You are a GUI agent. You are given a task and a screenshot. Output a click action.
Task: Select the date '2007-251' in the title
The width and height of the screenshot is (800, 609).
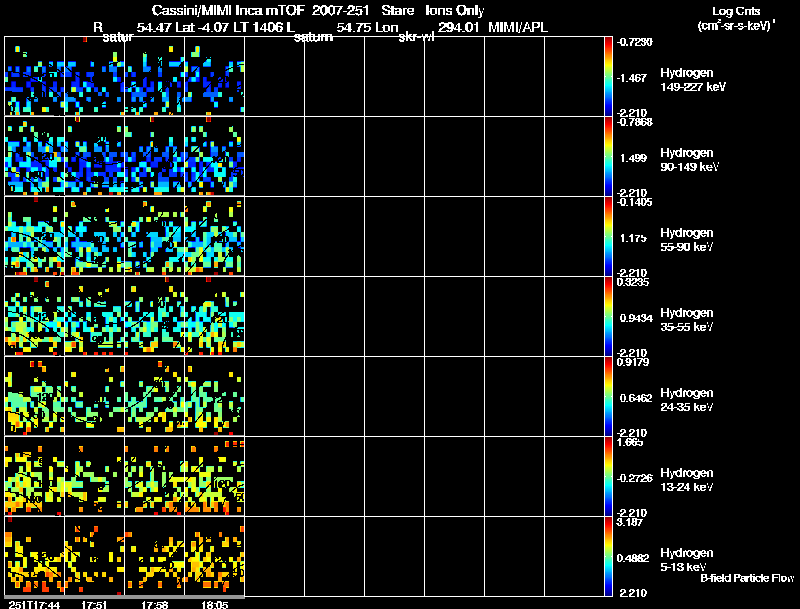tap(340, 10)
